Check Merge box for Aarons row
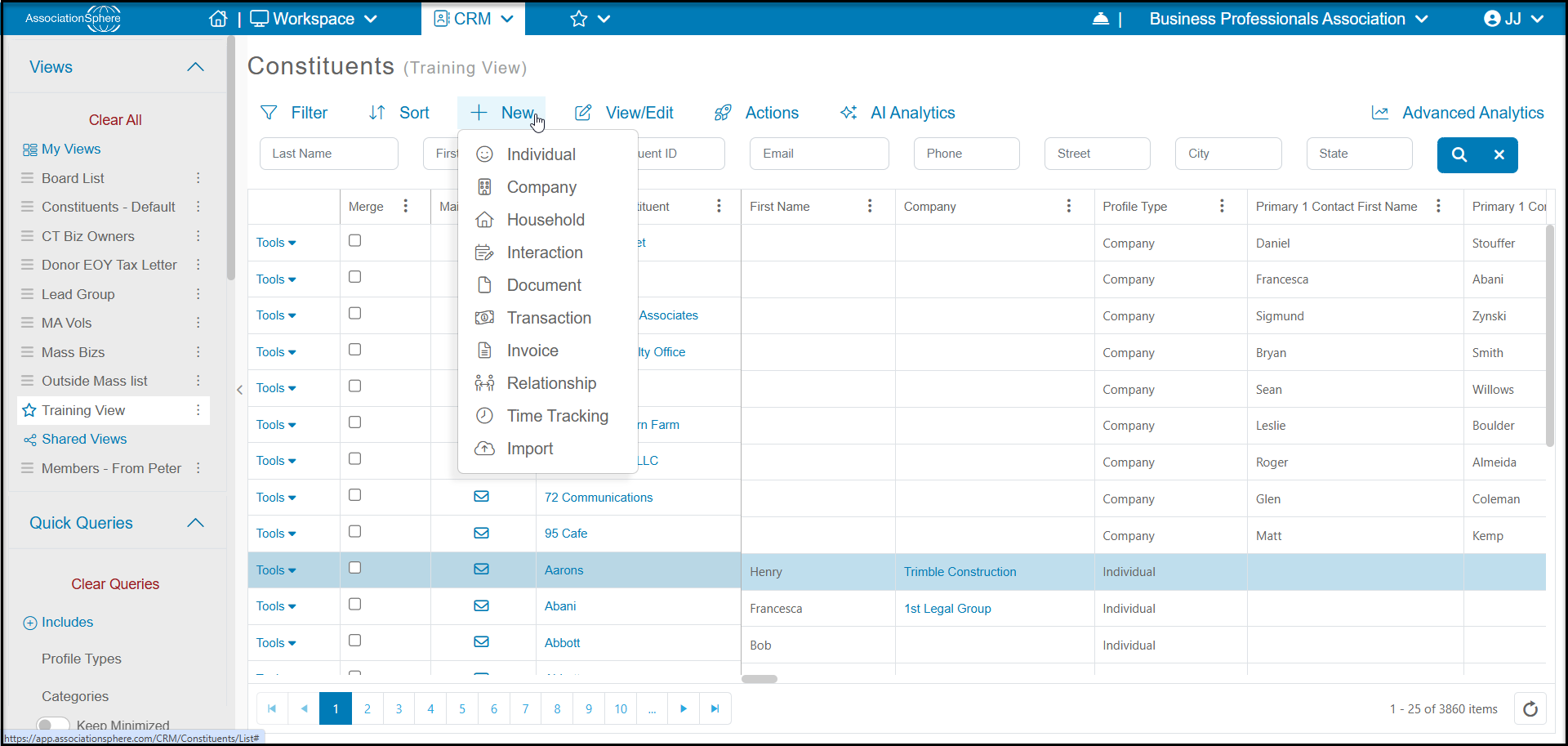The image size is (1568, 746). [354, 568]
